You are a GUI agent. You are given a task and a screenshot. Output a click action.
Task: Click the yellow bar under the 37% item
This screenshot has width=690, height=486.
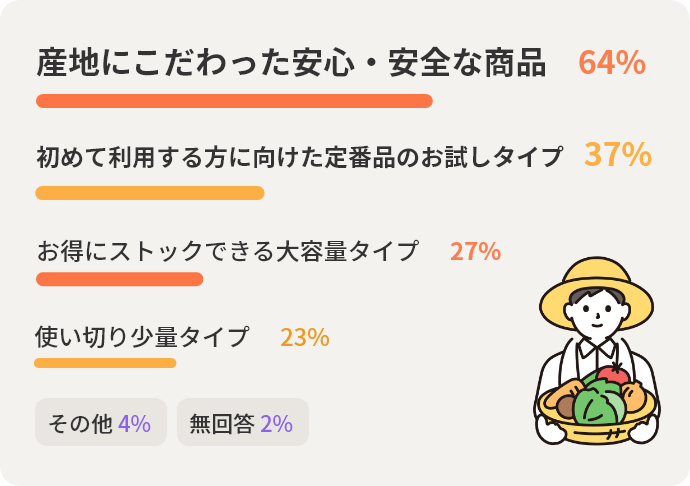coord(150,193)
